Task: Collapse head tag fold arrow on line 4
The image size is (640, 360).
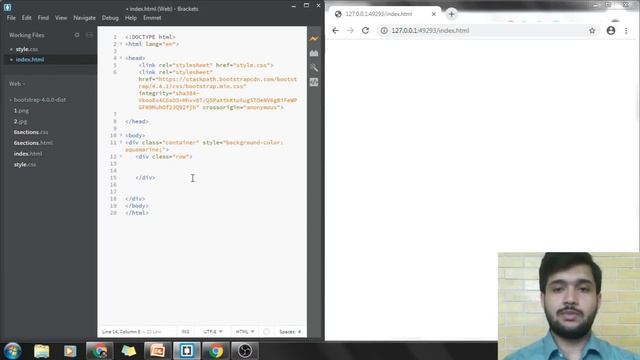Action: pos(121,58)
